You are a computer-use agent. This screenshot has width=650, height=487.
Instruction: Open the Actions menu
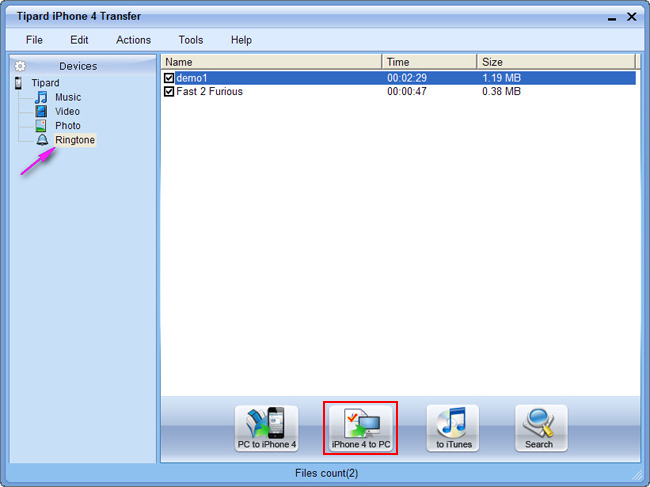pos(133,40)
